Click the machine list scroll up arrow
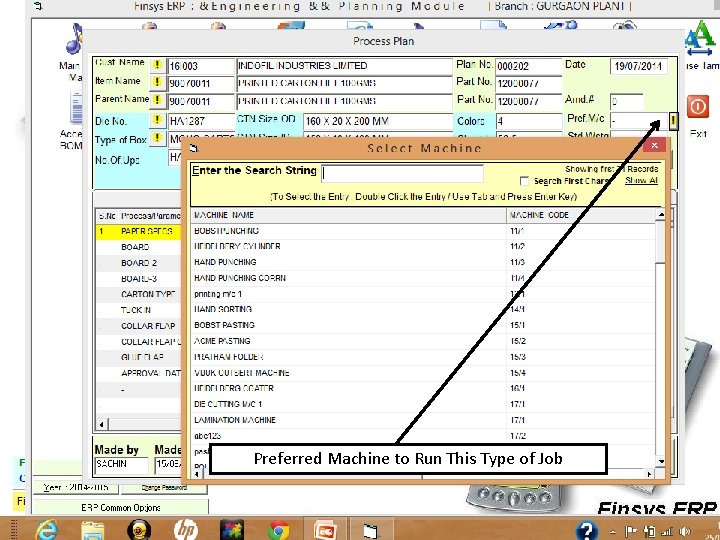The height and width of the screenshot is (540, 720). pos(661,214)
